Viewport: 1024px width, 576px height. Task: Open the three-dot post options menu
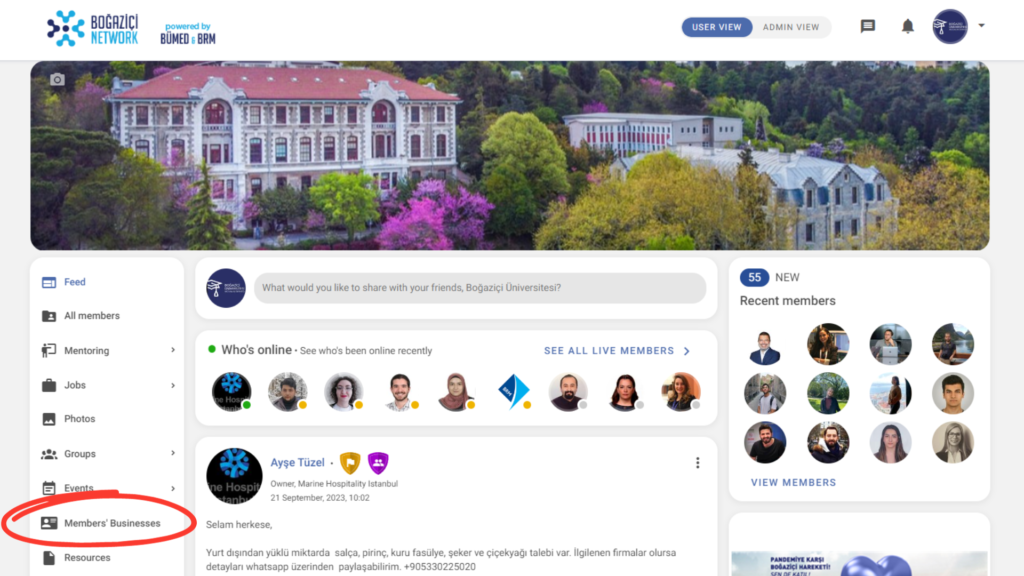coord(697,463)
